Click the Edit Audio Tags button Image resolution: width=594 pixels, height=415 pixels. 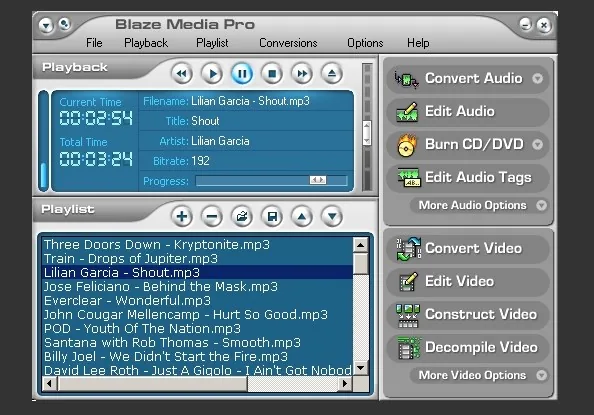468,177
